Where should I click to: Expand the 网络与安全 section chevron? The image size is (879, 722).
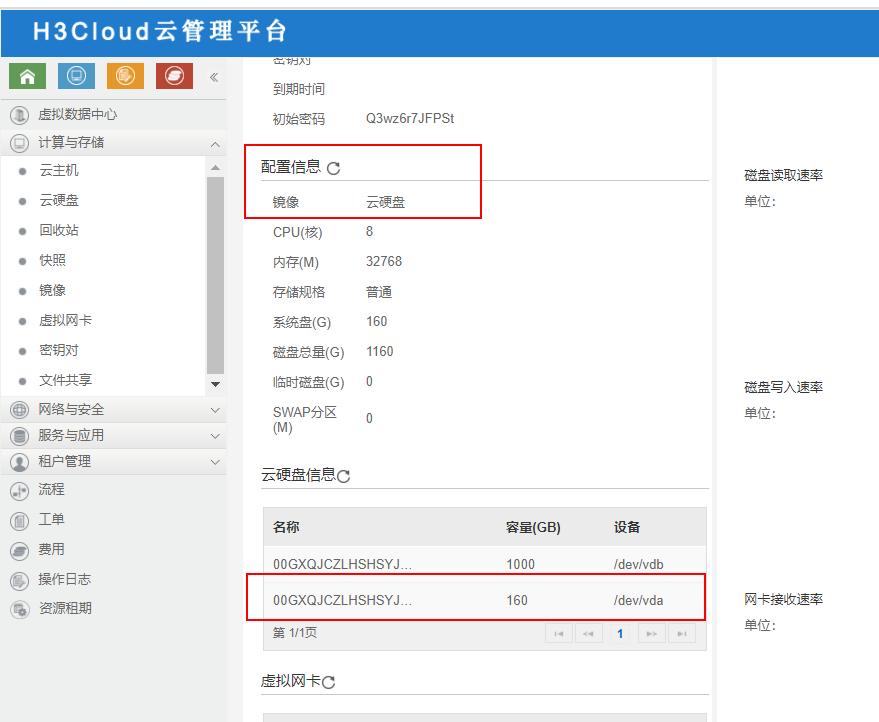(x=215, y=410)
